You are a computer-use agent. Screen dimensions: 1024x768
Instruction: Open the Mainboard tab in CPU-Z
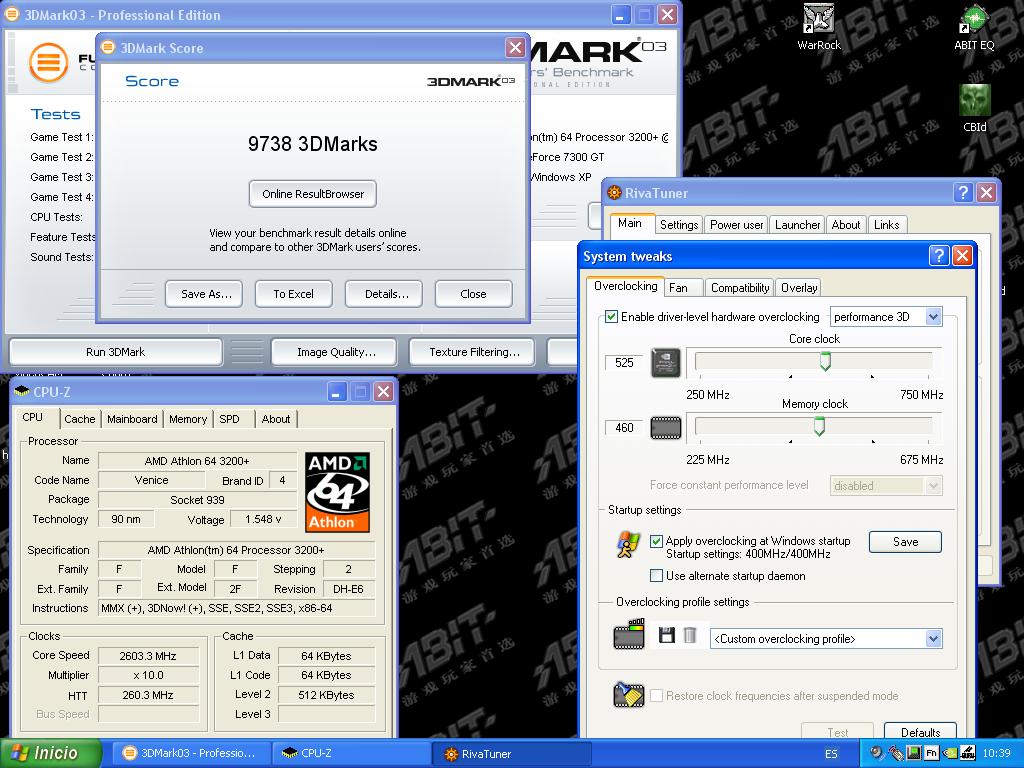pyautogui.click(x=132, y=419)
